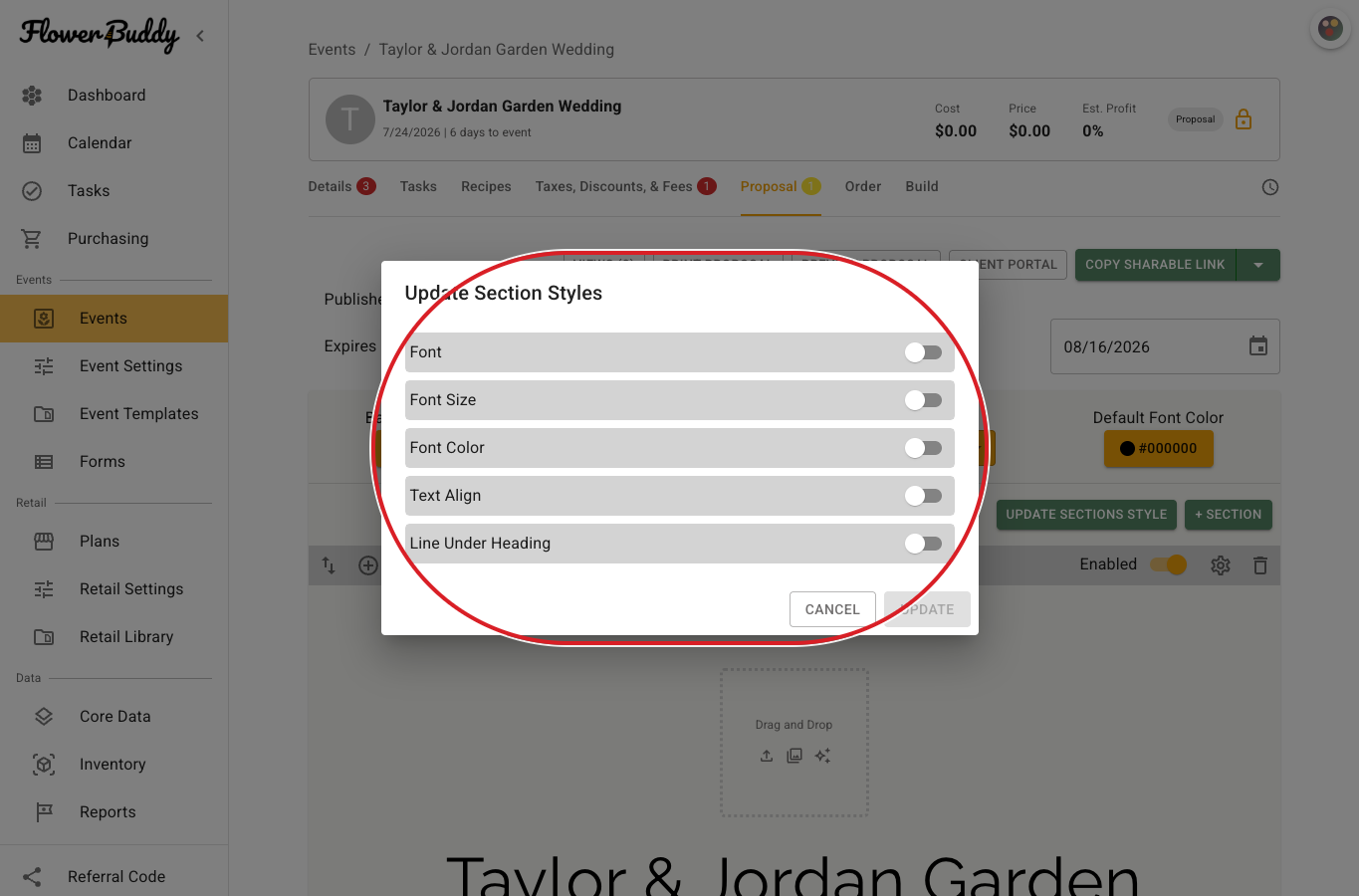
Task: Select the Events sidebar icon
Action: tap(44, 319)
